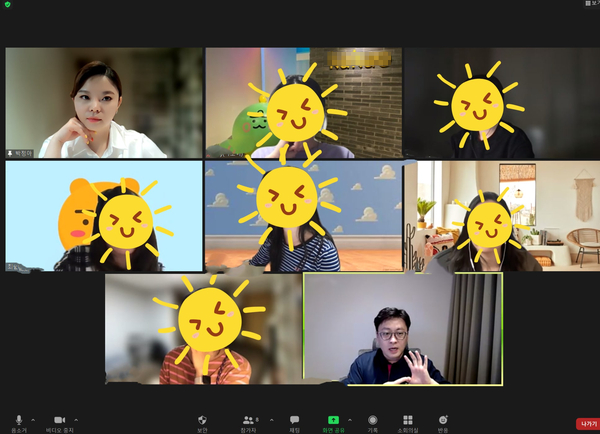Select the speaking man with glasses tile
The width and height of the screenshot is (600, 434).
pyautogui.click(x=403, y=329)
